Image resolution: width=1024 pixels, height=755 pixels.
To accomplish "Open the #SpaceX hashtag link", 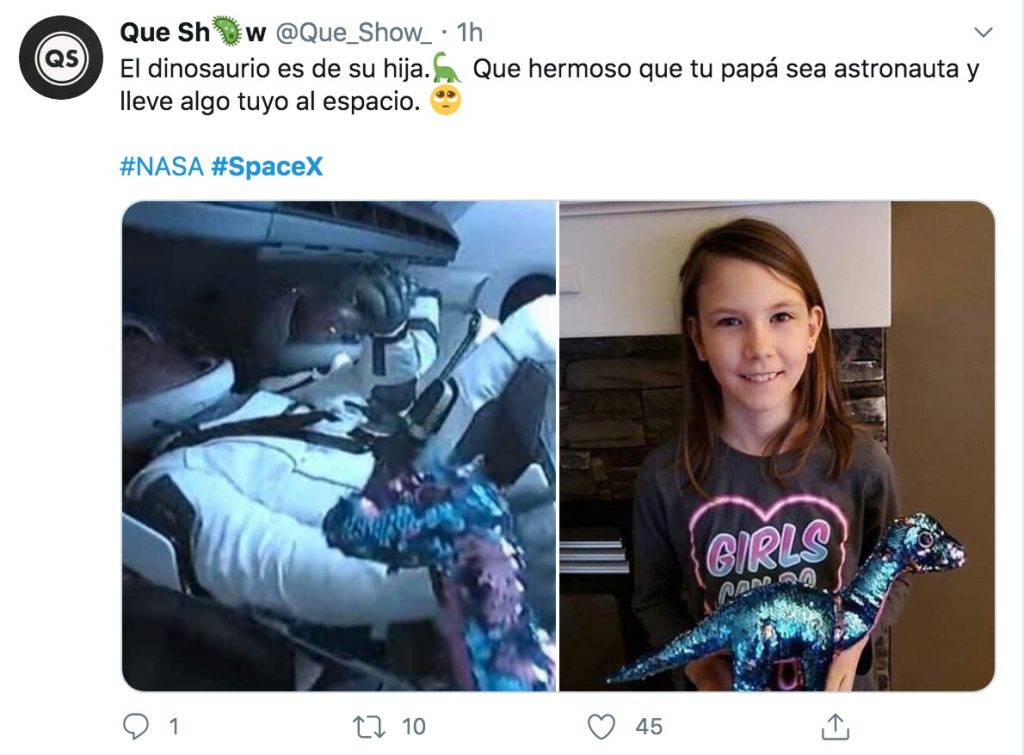I will point(267,167).
